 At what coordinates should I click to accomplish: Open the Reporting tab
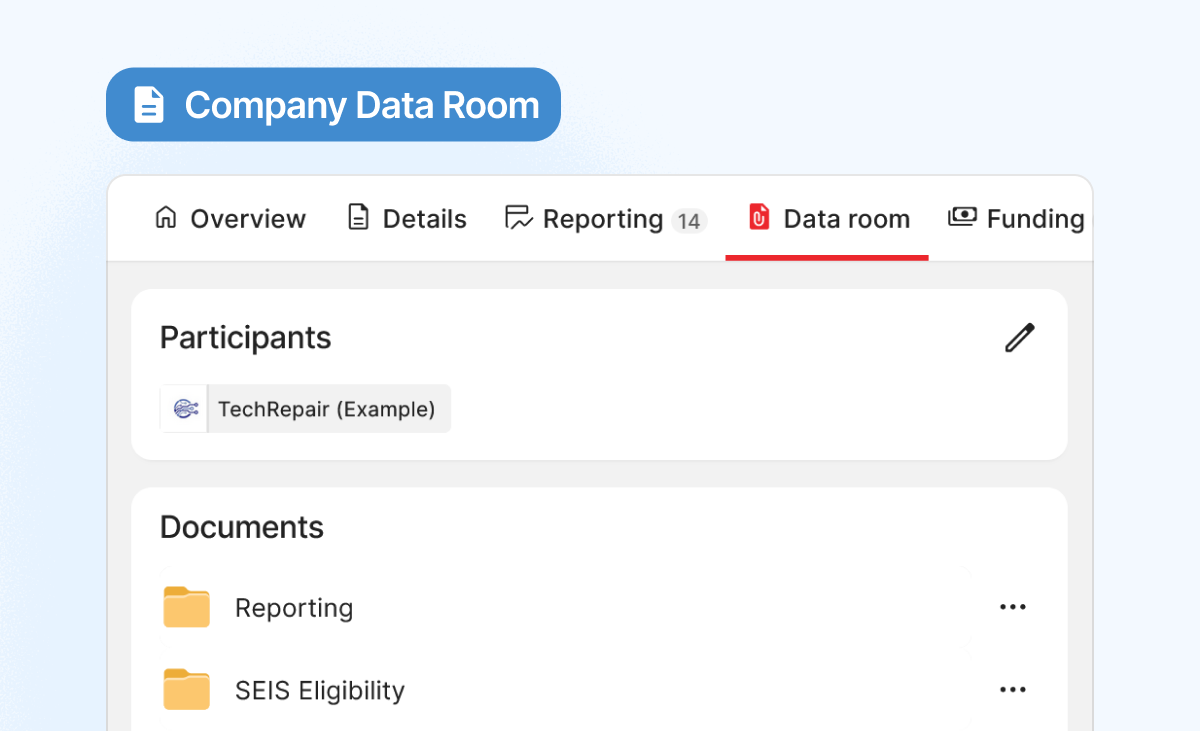point(606,219)
